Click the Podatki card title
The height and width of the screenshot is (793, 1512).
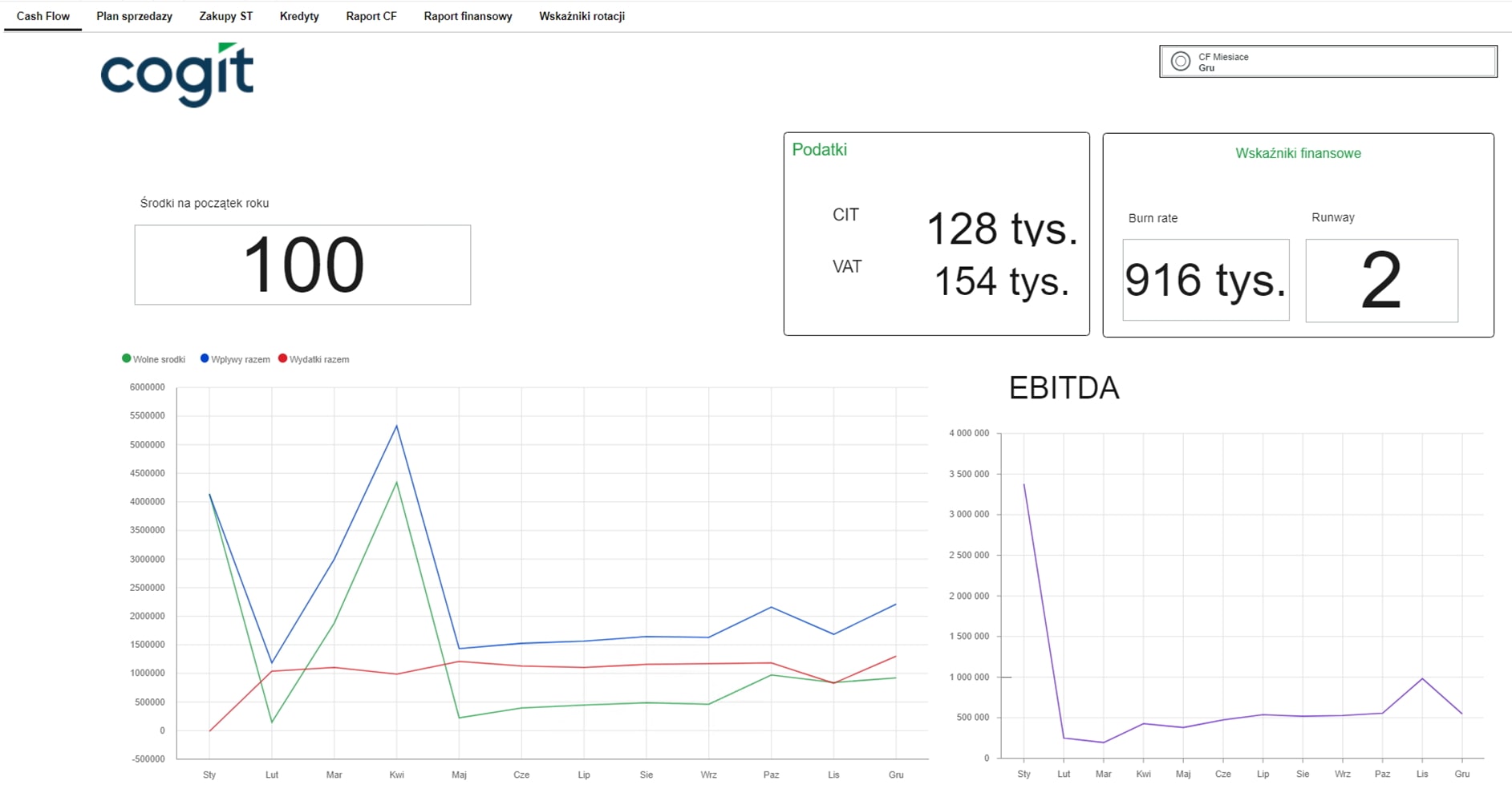tap(819, 149)
